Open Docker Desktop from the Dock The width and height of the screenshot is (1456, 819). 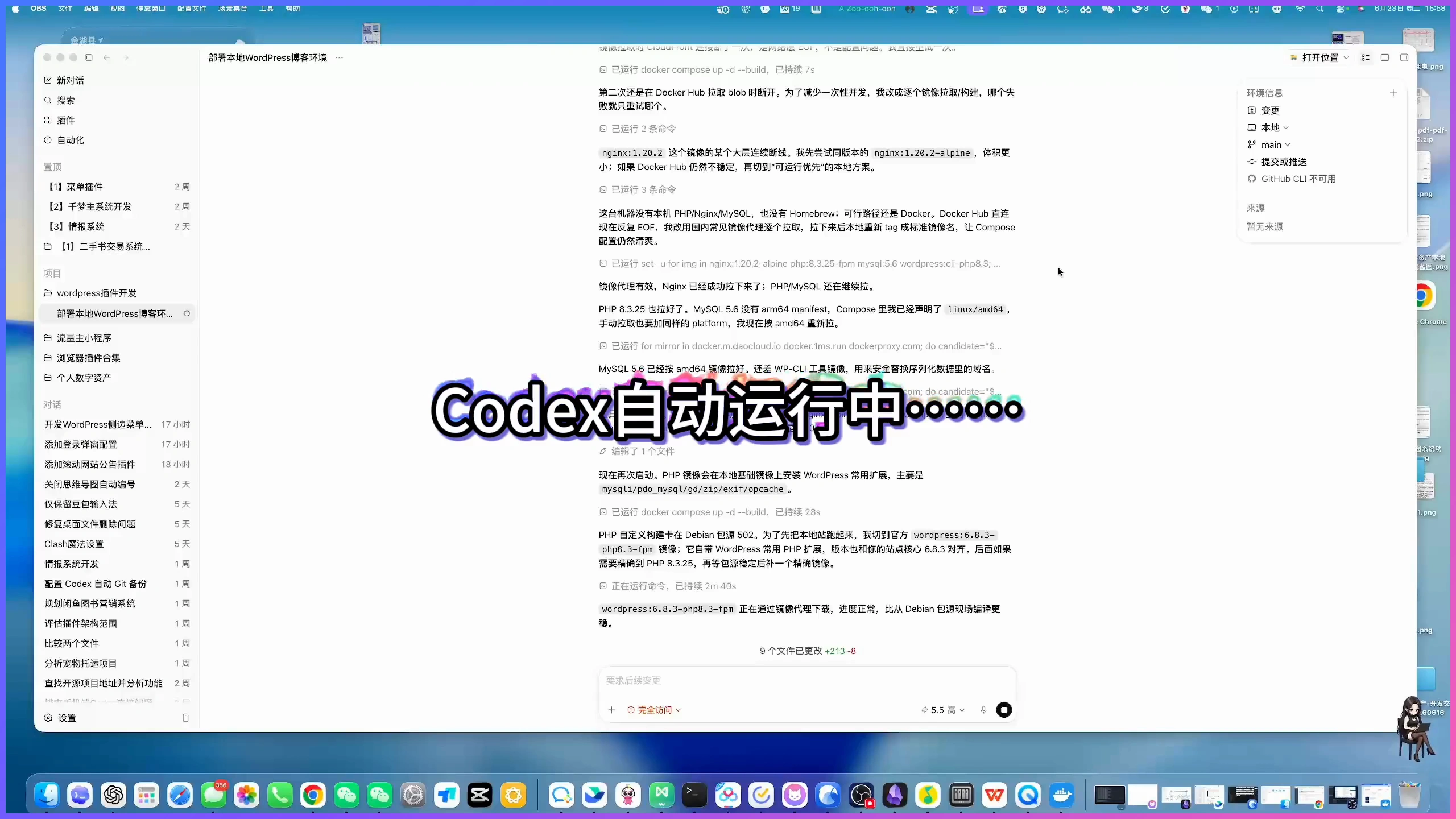tap(1061, 795)
